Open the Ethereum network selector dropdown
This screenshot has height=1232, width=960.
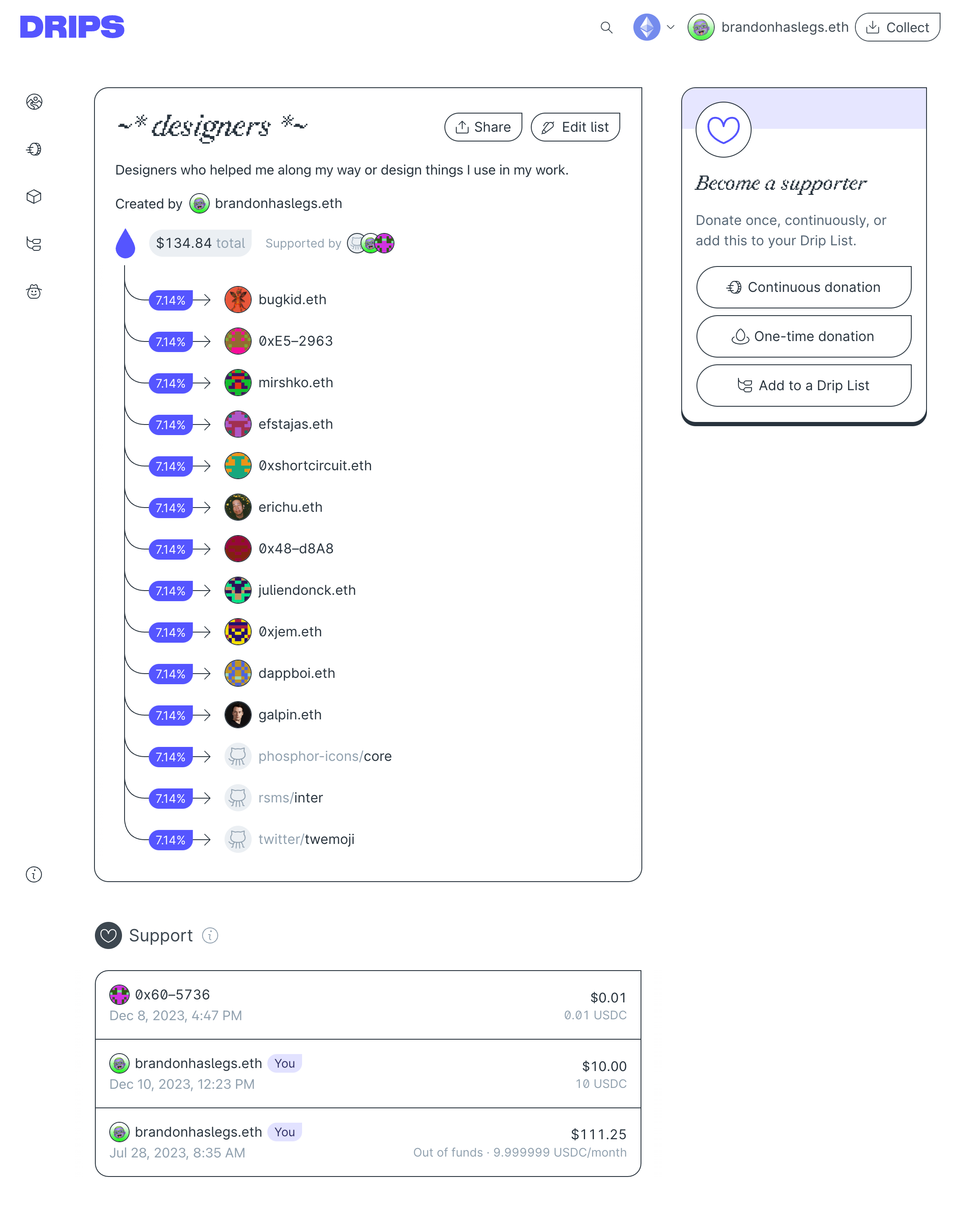coord(654,27)
